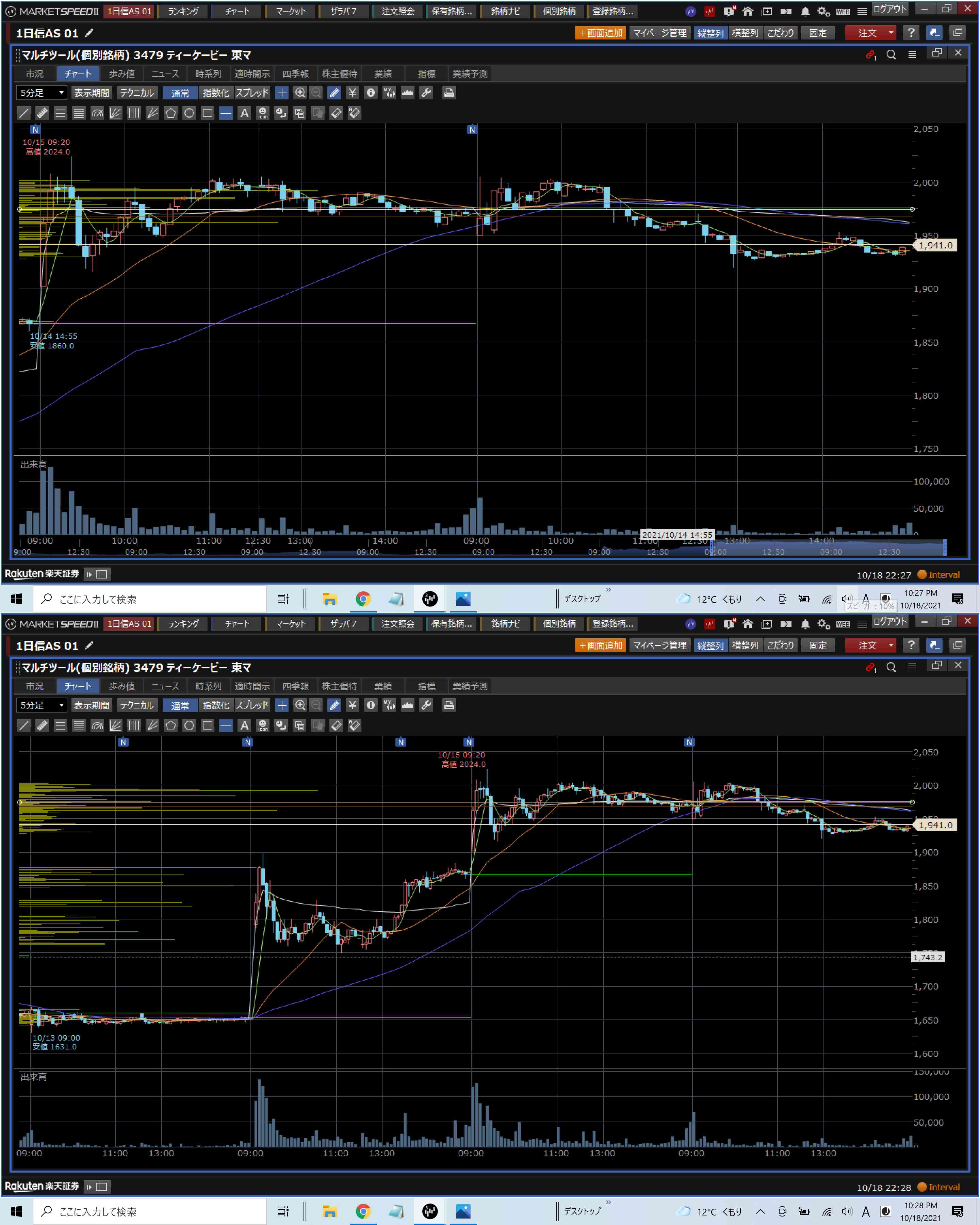Pick the text 'A' tool in lower chart
This screenshot has height=1225, width=980.
244,725
